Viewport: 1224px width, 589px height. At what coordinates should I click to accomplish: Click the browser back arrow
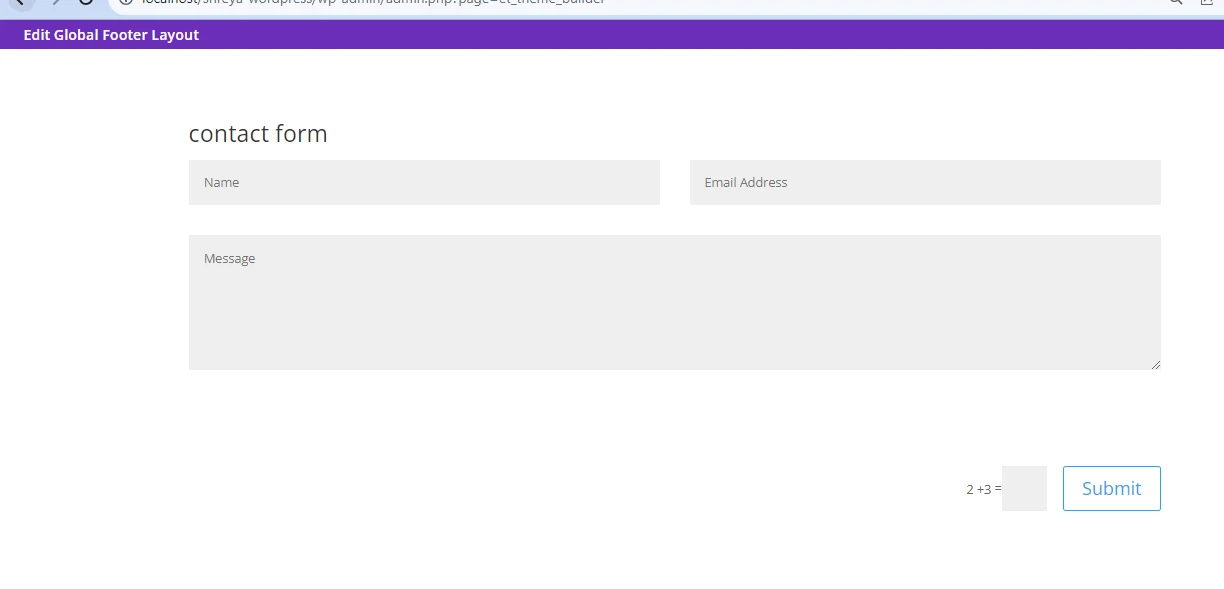(x=19, y=3)
